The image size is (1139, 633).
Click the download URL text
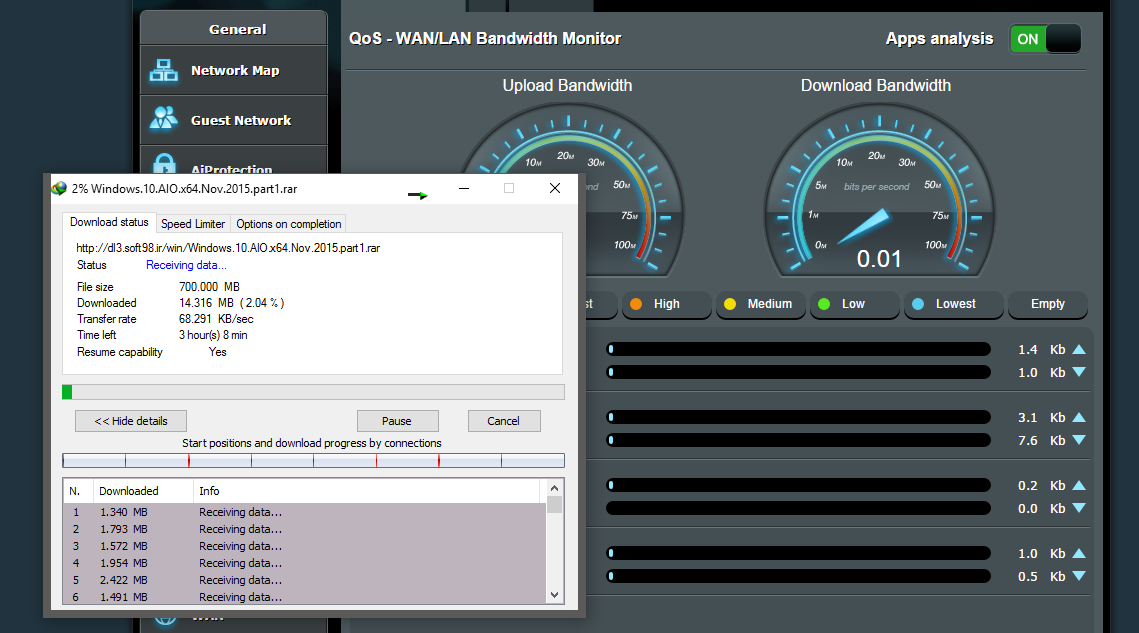228,248
